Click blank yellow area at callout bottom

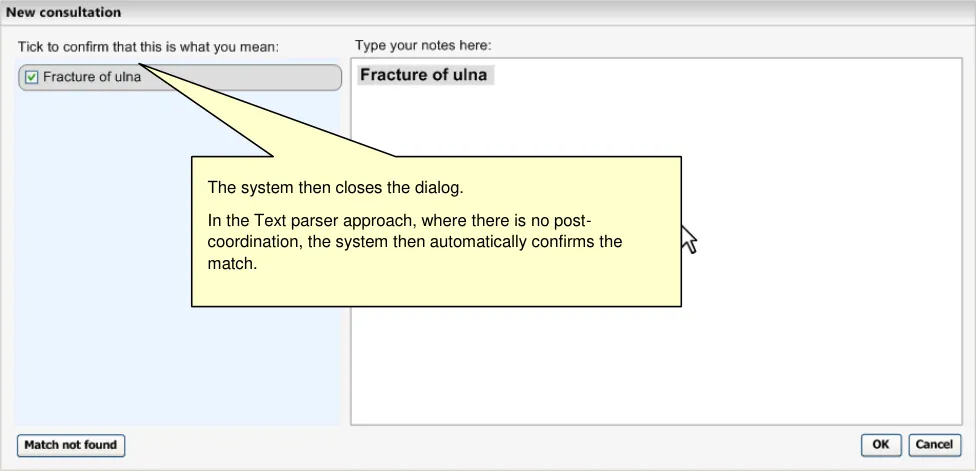point(436,290)
